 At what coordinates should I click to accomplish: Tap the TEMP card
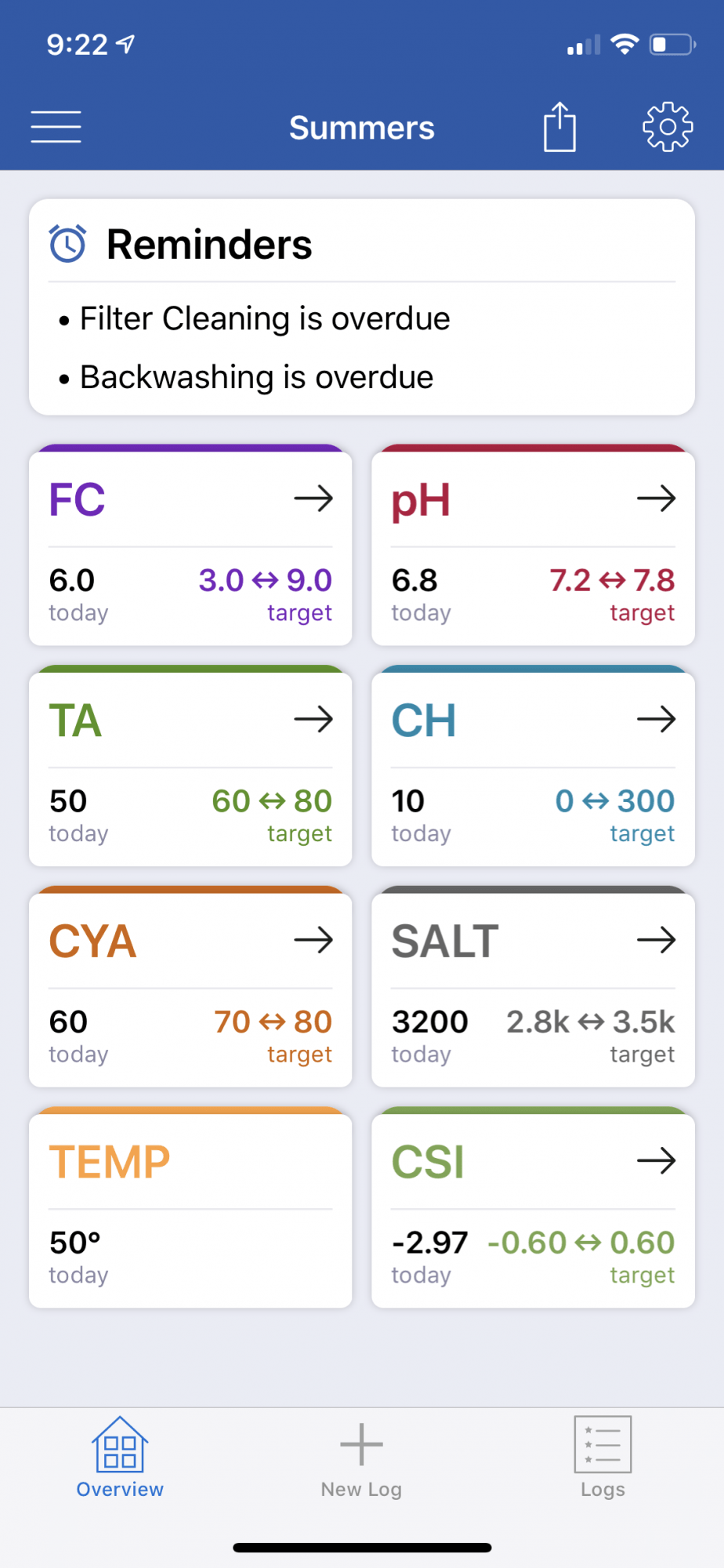[x=190, y=1207]
